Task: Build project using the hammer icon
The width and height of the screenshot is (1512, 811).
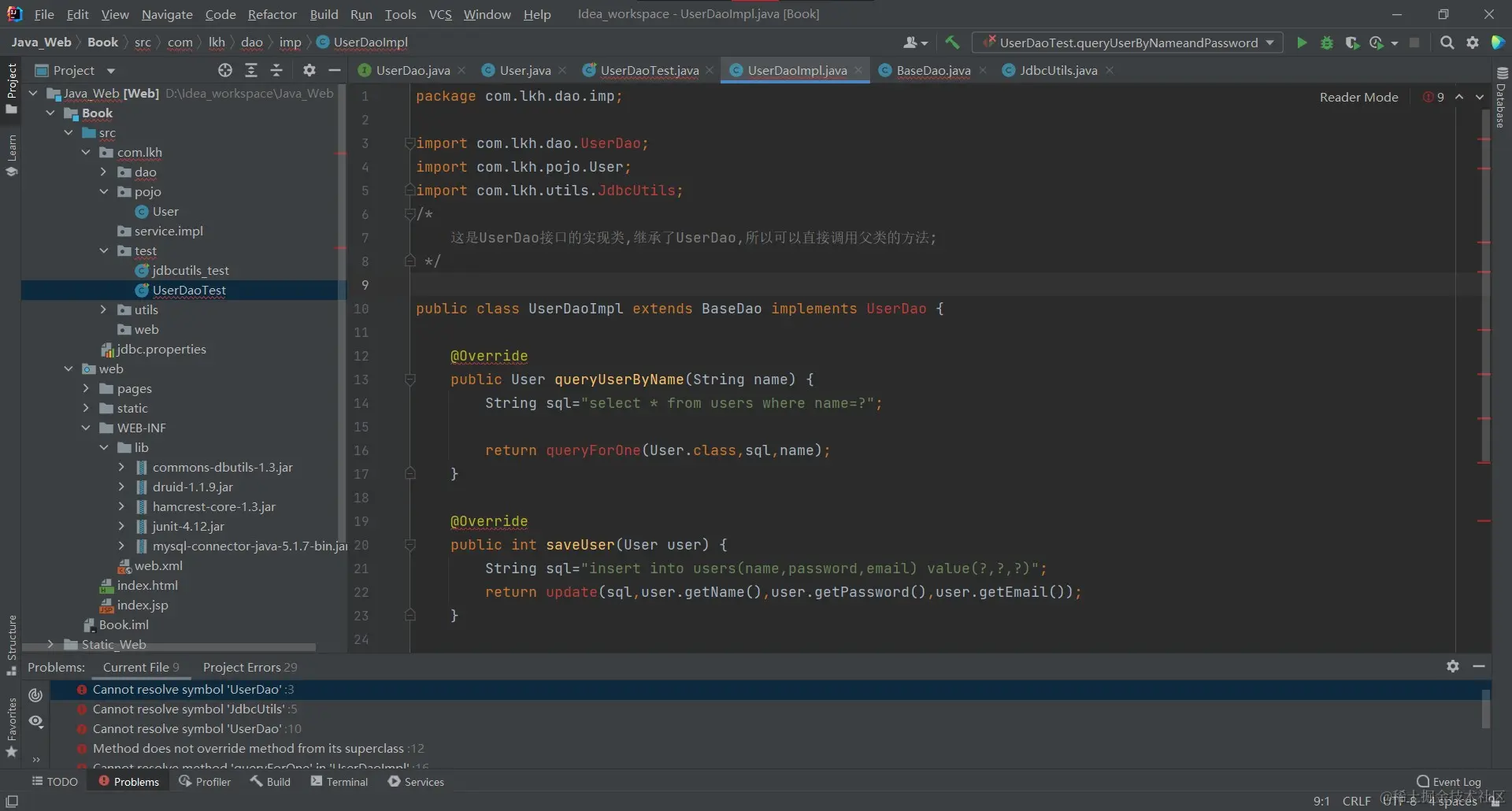Action: (x=952, y=43)
